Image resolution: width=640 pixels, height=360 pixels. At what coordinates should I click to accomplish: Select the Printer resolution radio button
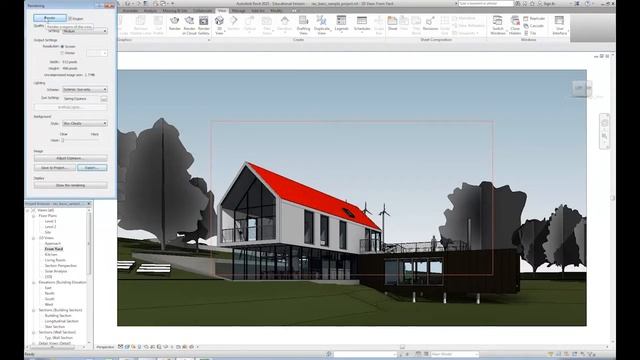pos(62,53)
